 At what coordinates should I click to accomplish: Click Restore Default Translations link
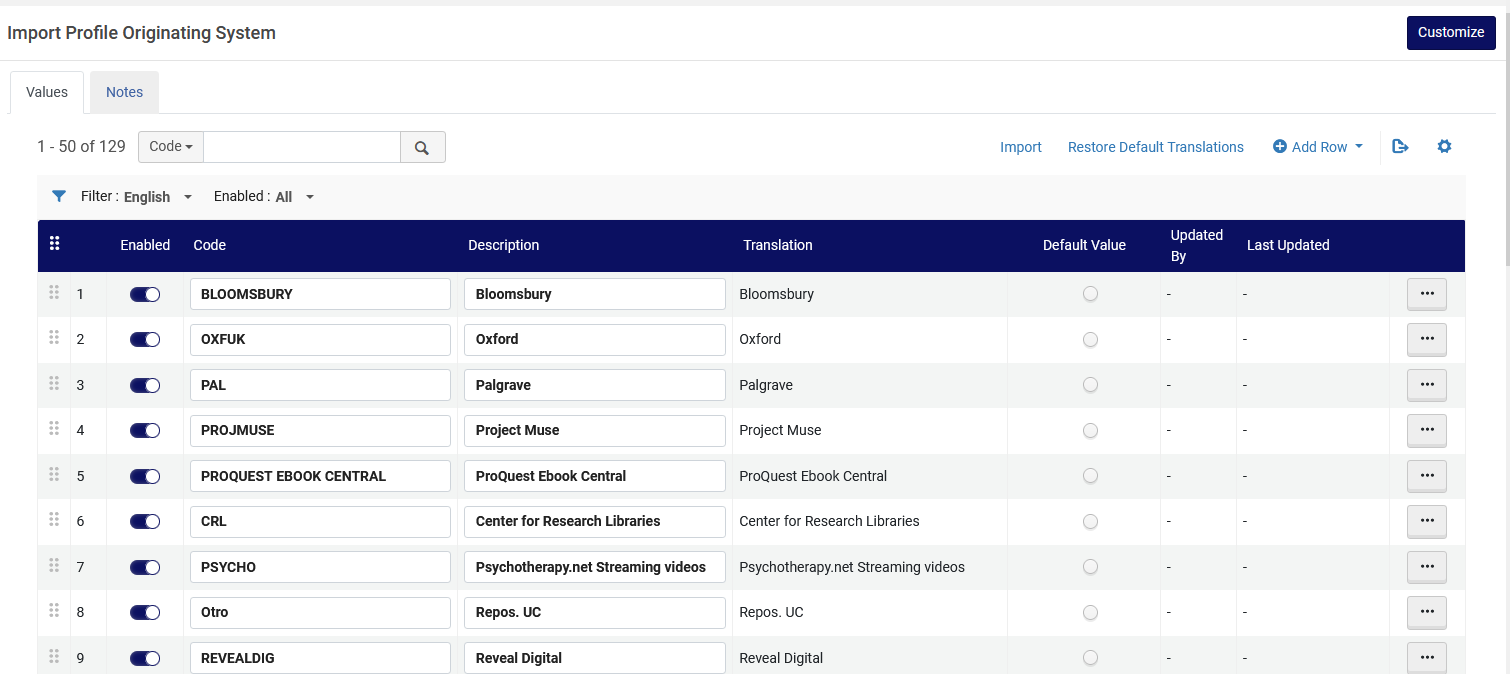coord(1156,147)
